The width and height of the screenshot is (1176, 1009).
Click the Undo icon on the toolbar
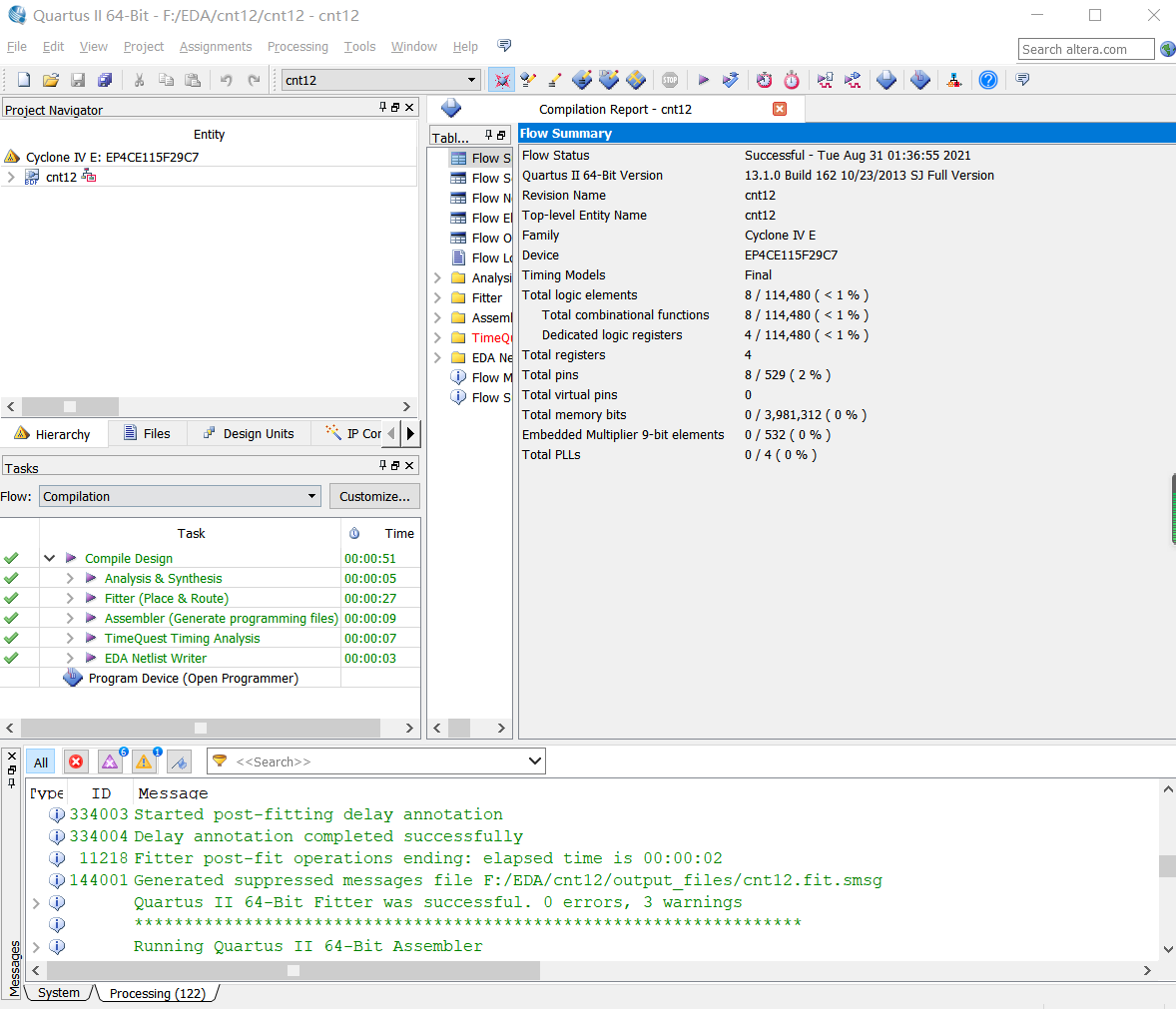click(227, 80)
